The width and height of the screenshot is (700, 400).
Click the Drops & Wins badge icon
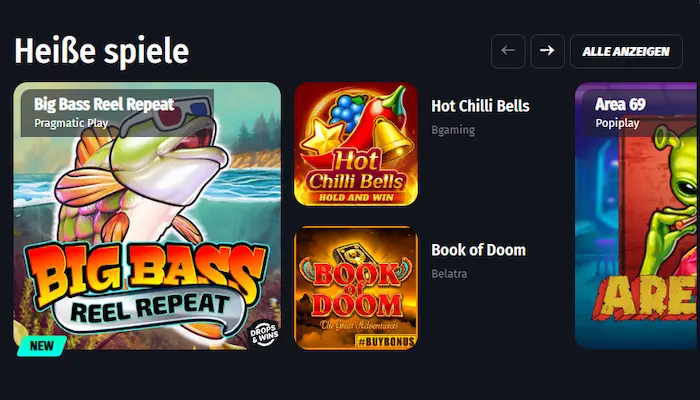coord(264,333)
